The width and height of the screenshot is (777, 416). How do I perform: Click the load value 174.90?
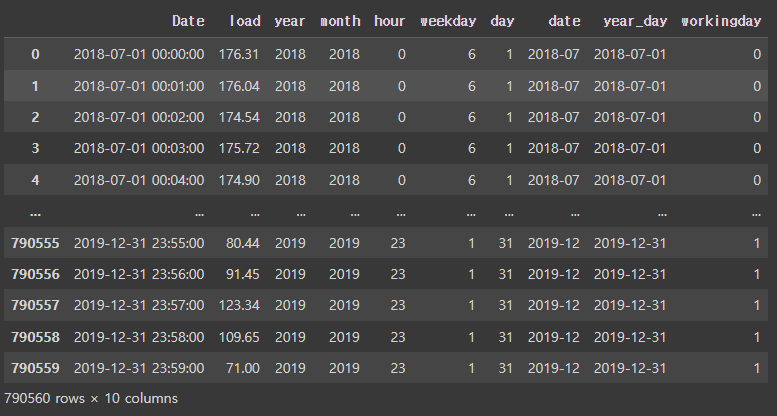point(239,180)
